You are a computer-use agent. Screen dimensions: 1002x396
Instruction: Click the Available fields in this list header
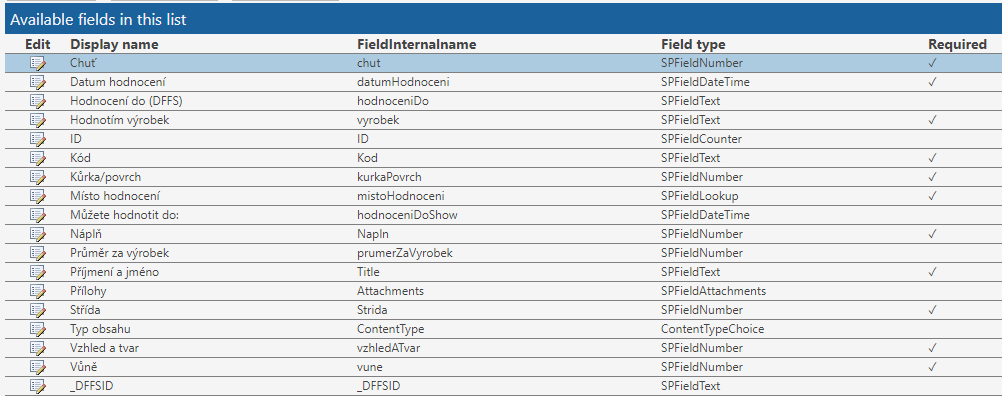pos(98,20)
